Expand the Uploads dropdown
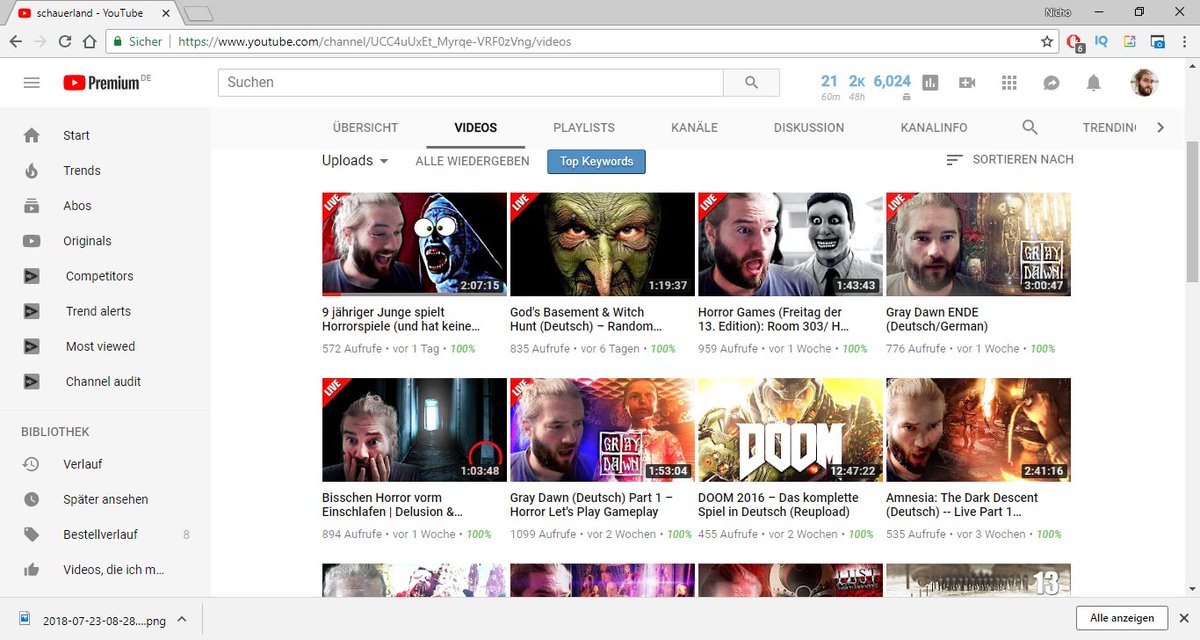 pyautogui.click(x=355, y=160)
